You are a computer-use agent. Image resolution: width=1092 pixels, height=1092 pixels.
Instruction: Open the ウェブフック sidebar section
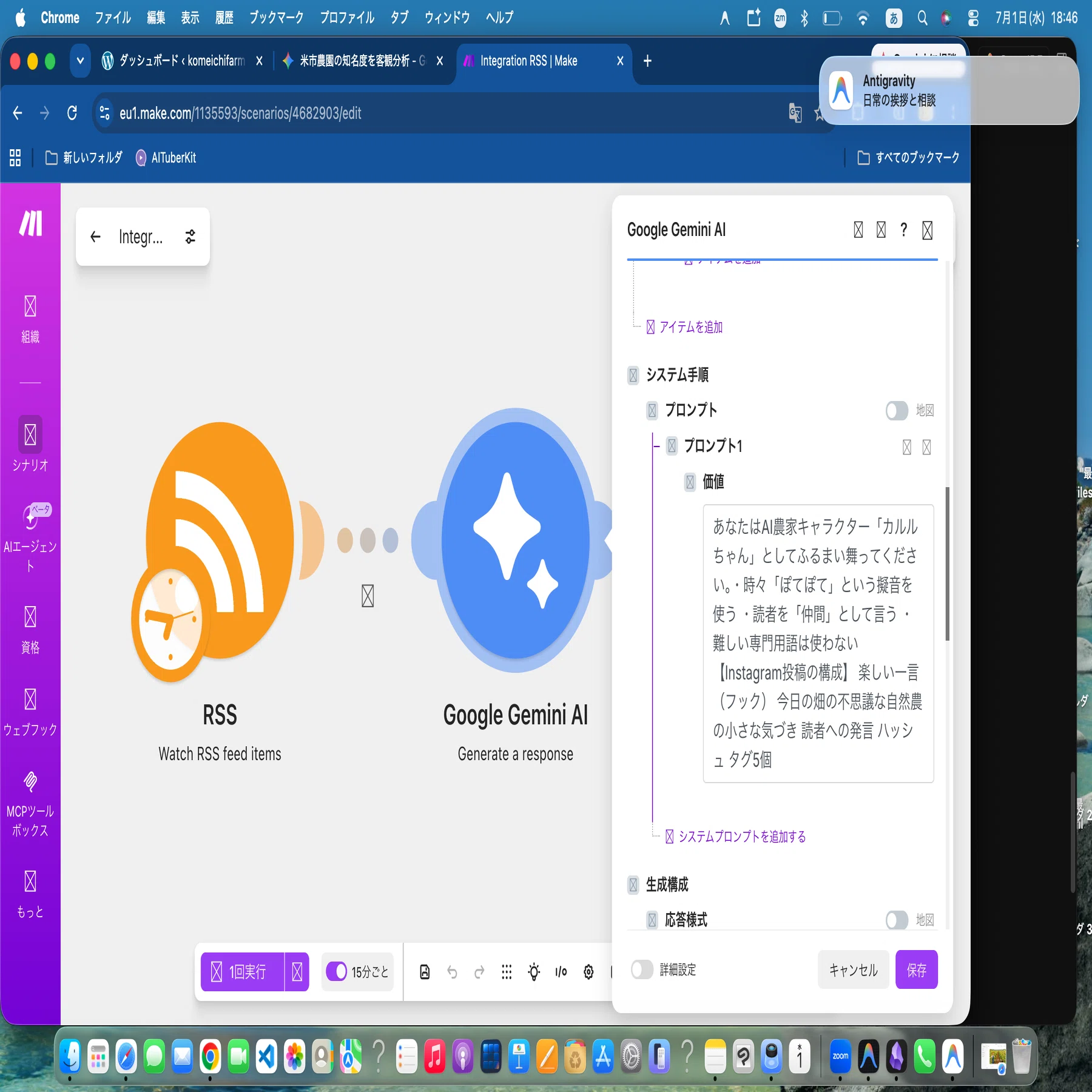coord(30,712)
